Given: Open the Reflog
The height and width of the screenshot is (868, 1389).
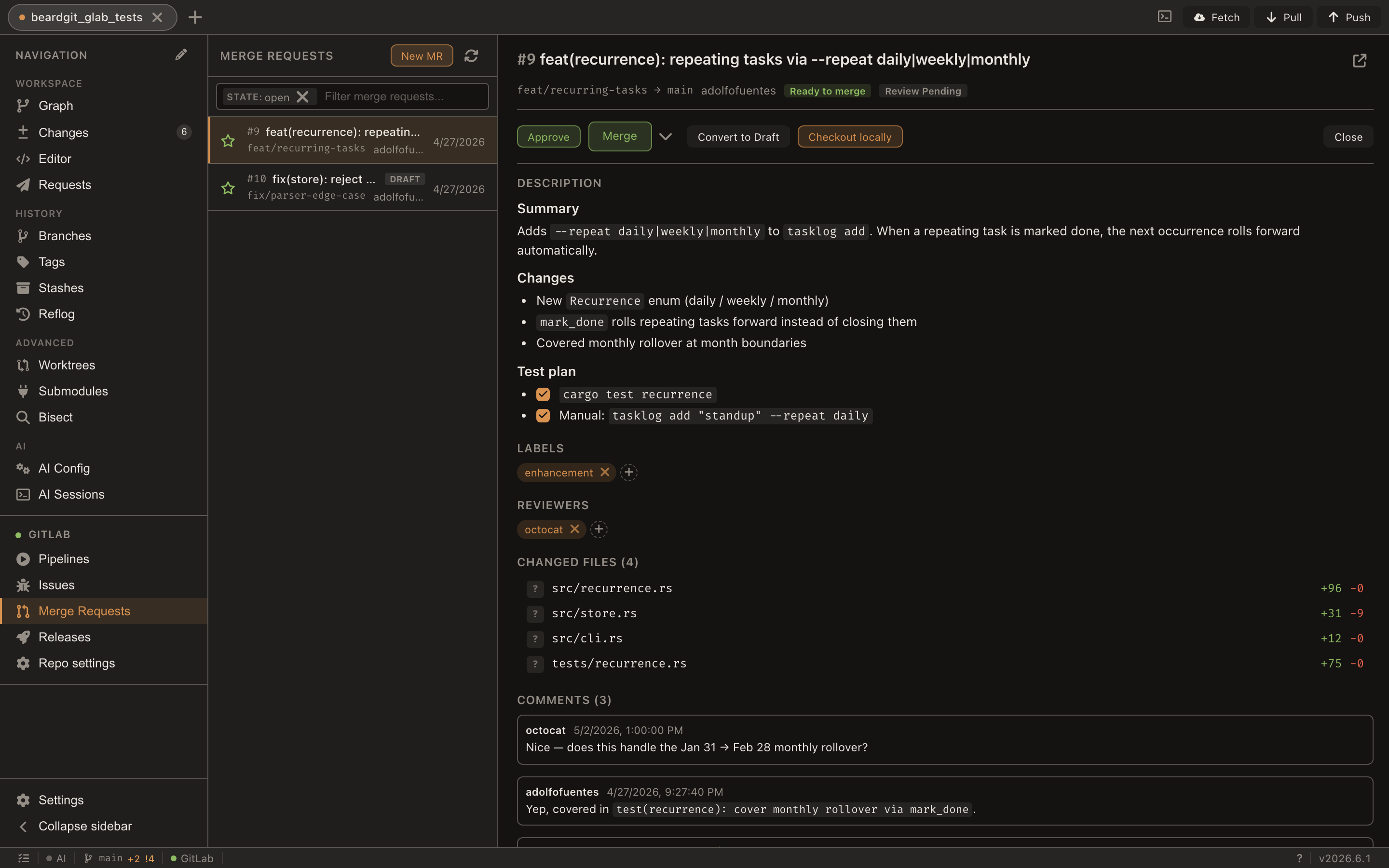Looking at the screenshot, I should [103, 314].
